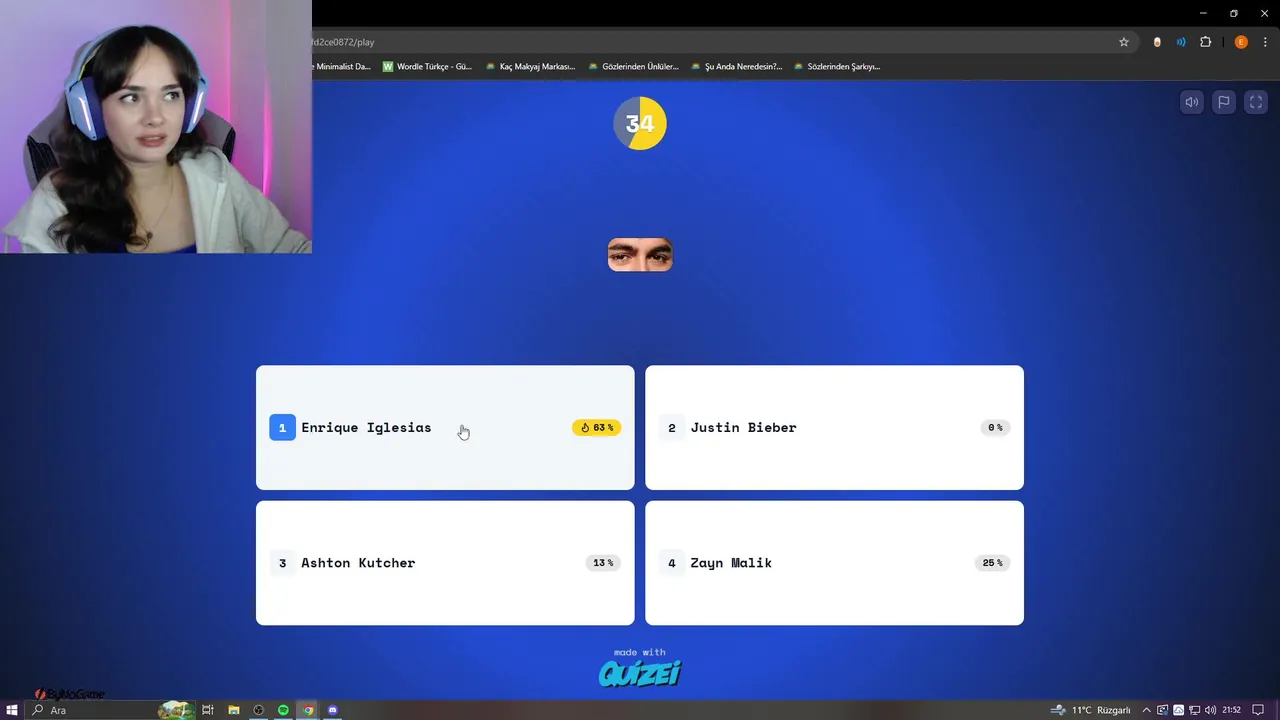Click the clock showing 21:52
Image resolution: width=1280 pixels, height=720 pixels.
(1231, 710)
